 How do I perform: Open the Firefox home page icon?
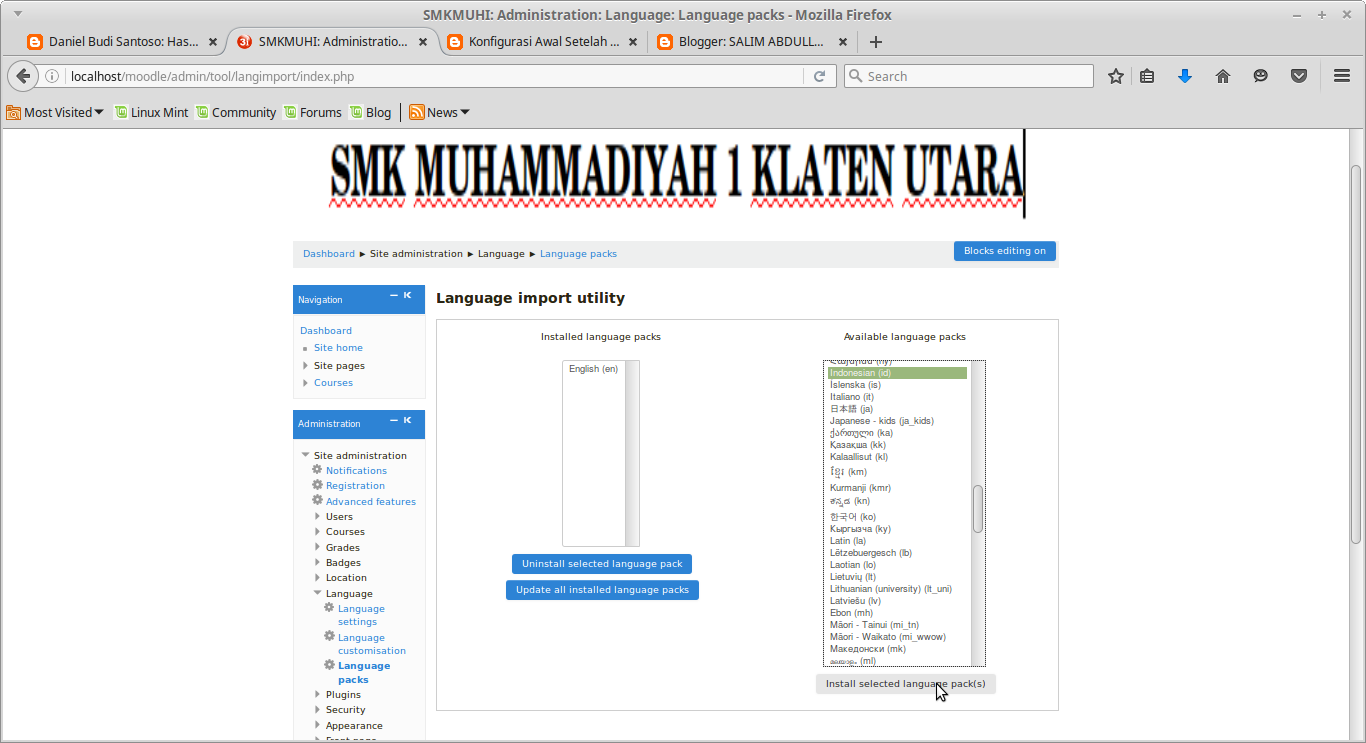tap(1222, 75)
